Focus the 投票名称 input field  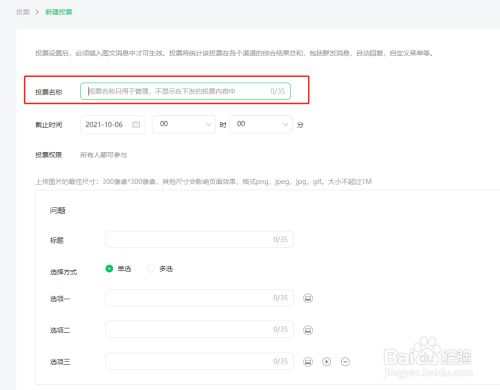pos(185,91)
